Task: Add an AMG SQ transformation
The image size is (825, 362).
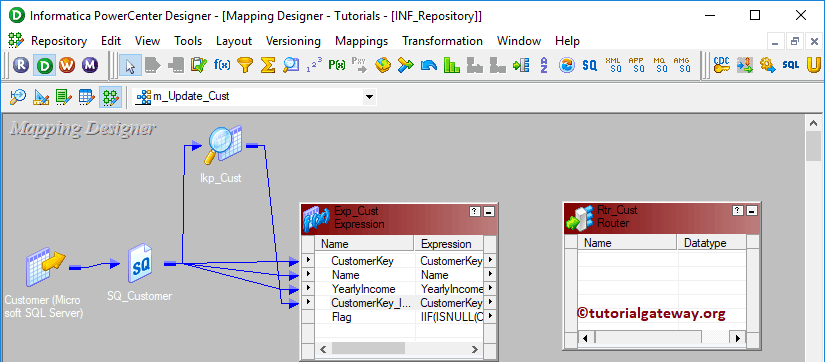Action: (x=682, y=65)
